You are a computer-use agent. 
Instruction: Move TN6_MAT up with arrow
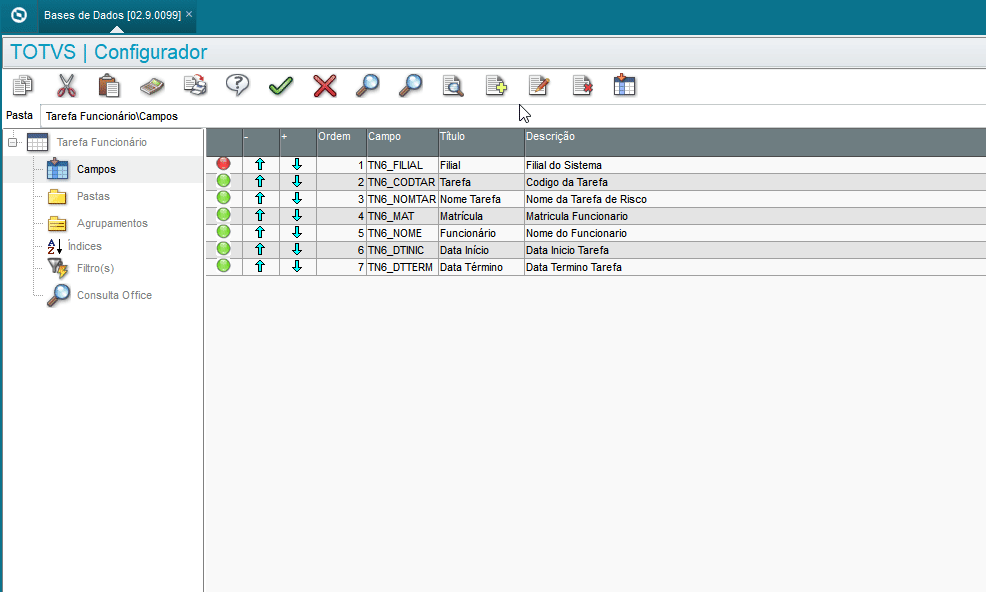tap(260, 215)
